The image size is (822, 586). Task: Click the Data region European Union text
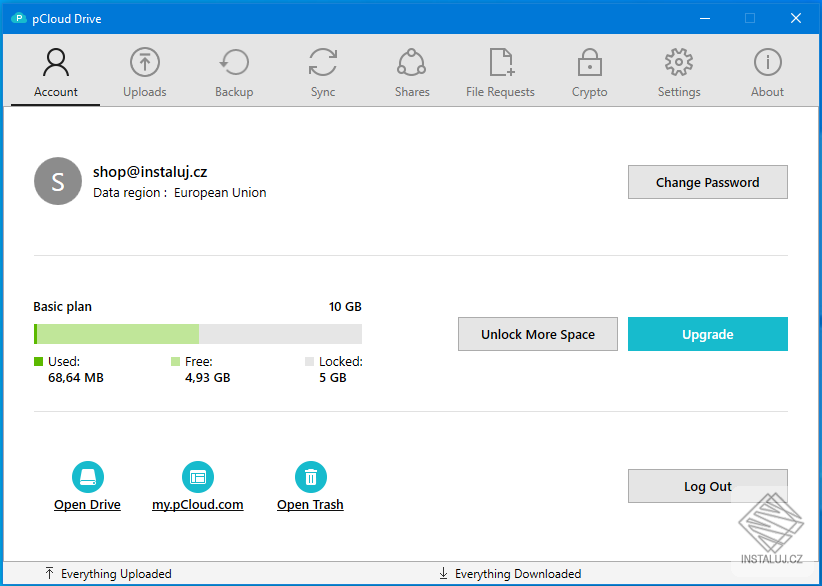180,192
